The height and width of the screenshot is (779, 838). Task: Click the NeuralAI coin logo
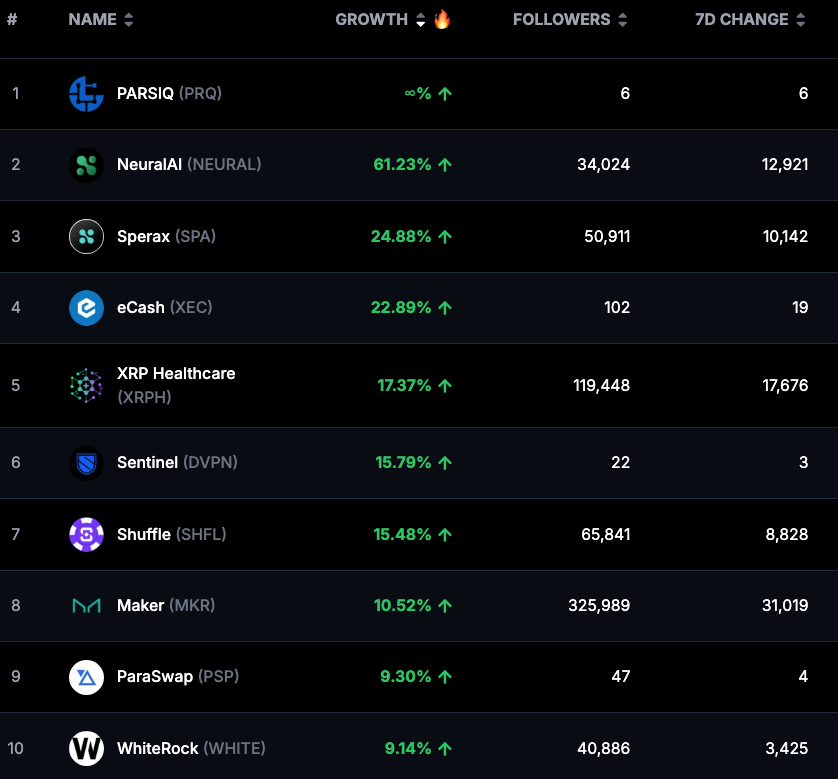86,165
